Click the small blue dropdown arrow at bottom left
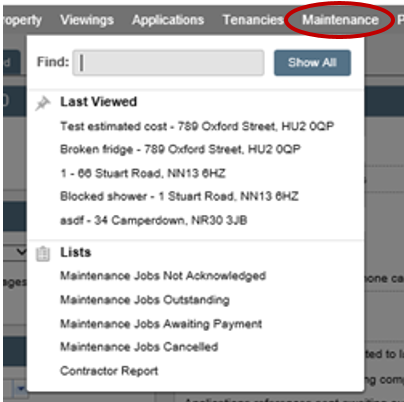 pyautogui.click(x=21, y=389)
